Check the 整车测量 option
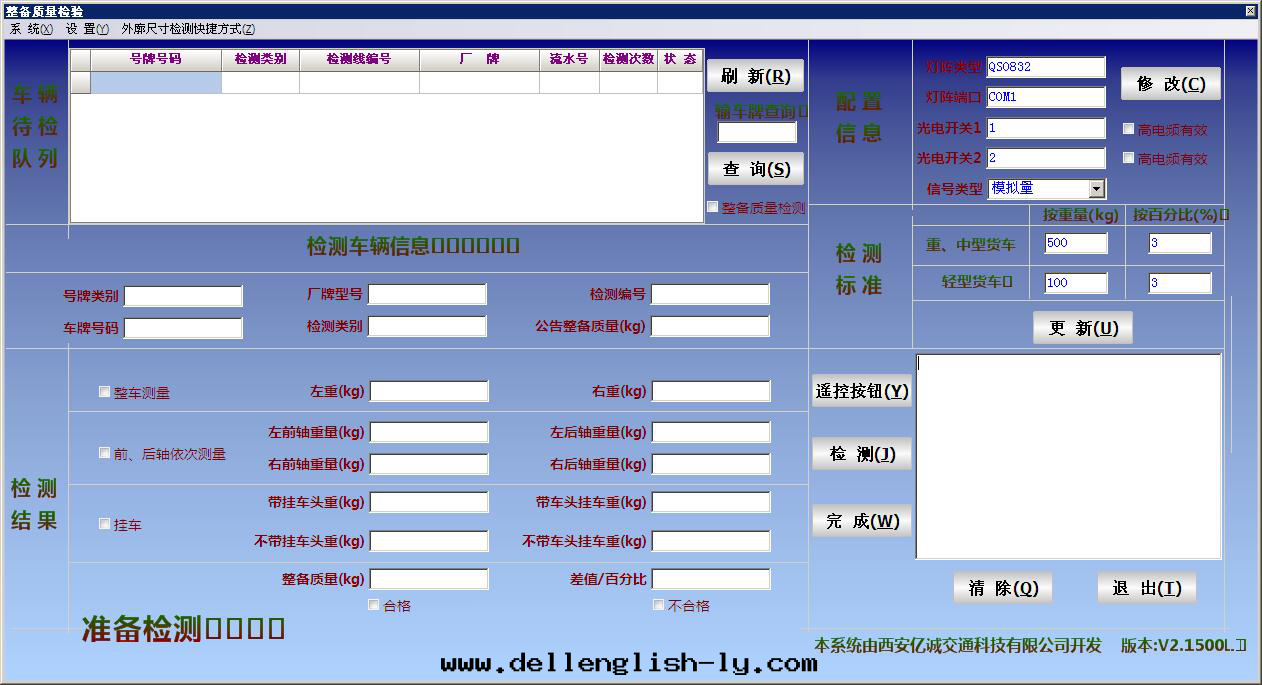 (x=105, y=392)
